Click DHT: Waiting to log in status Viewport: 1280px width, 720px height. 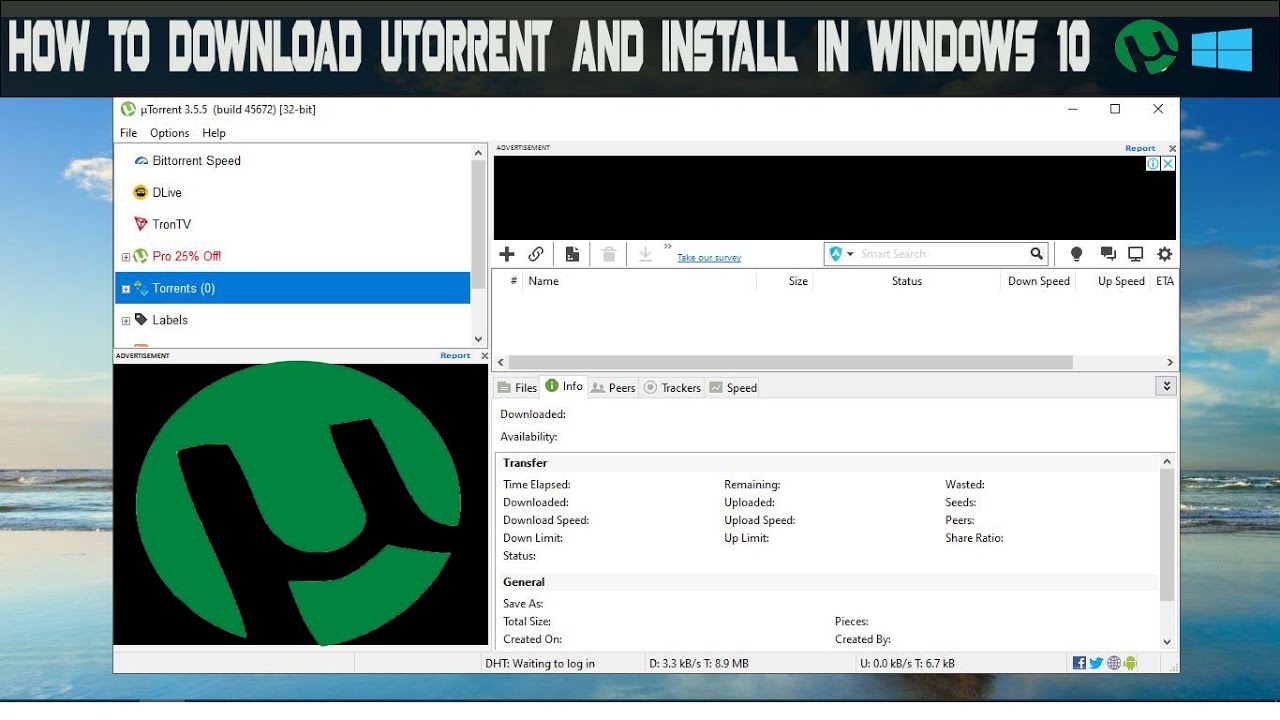point(540,663)
